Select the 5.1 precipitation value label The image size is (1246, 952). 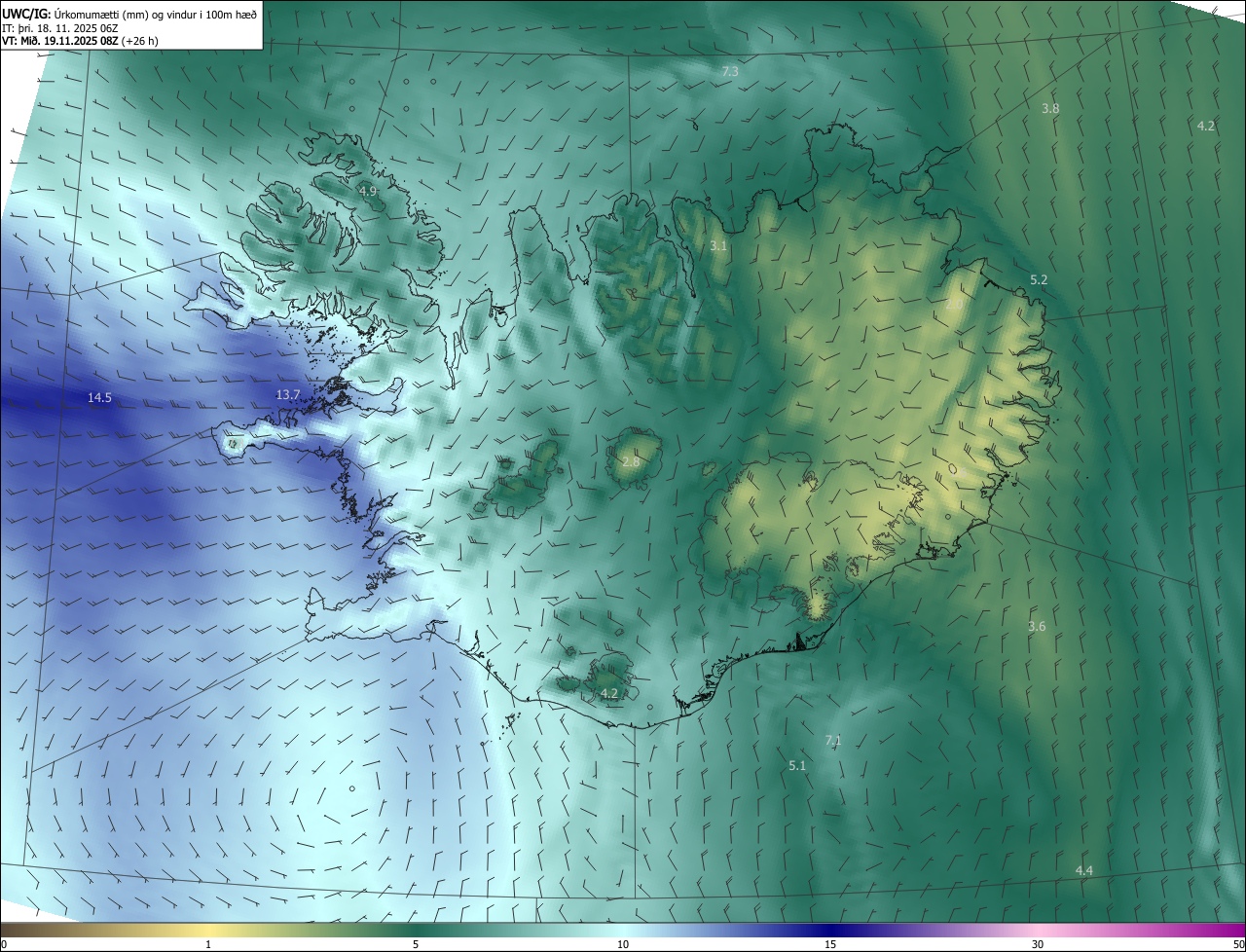[797, 766]
